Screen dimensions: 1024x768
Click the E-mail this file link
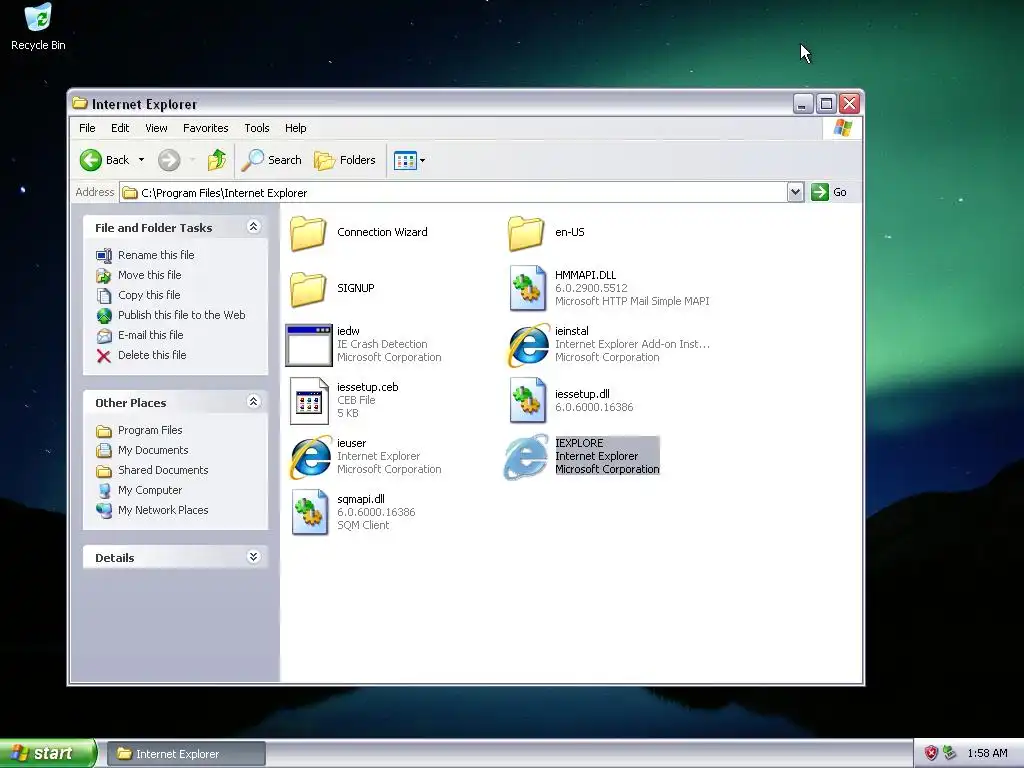151,335
